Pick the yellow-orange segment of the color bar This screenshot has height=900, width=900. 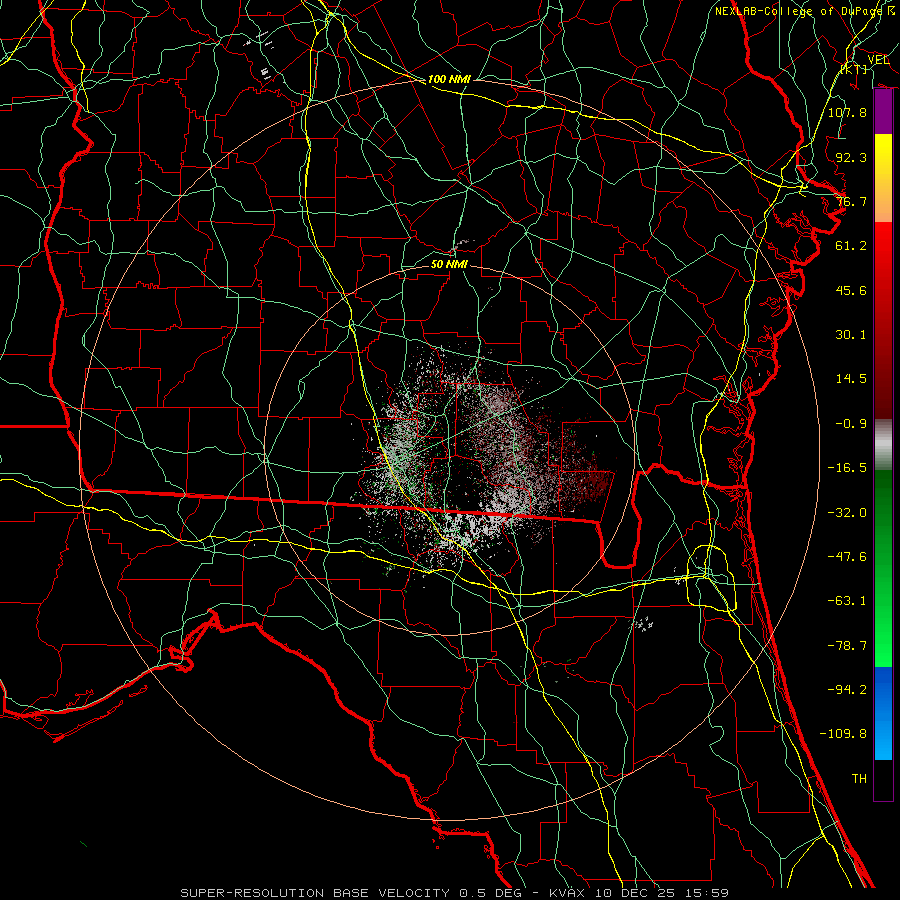coord(883,178)
